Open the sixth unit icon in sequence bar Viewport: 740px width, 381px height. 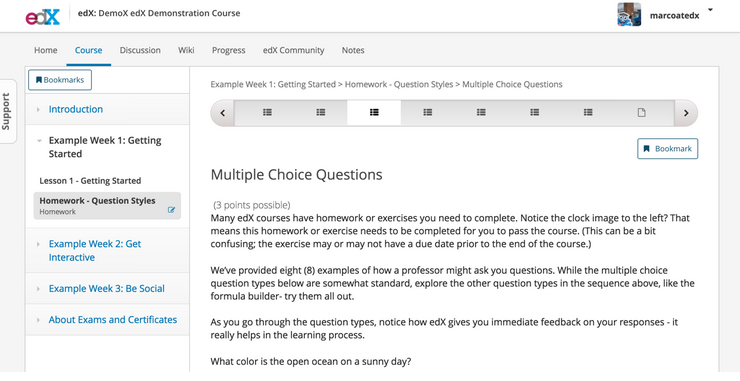(534, 112)
